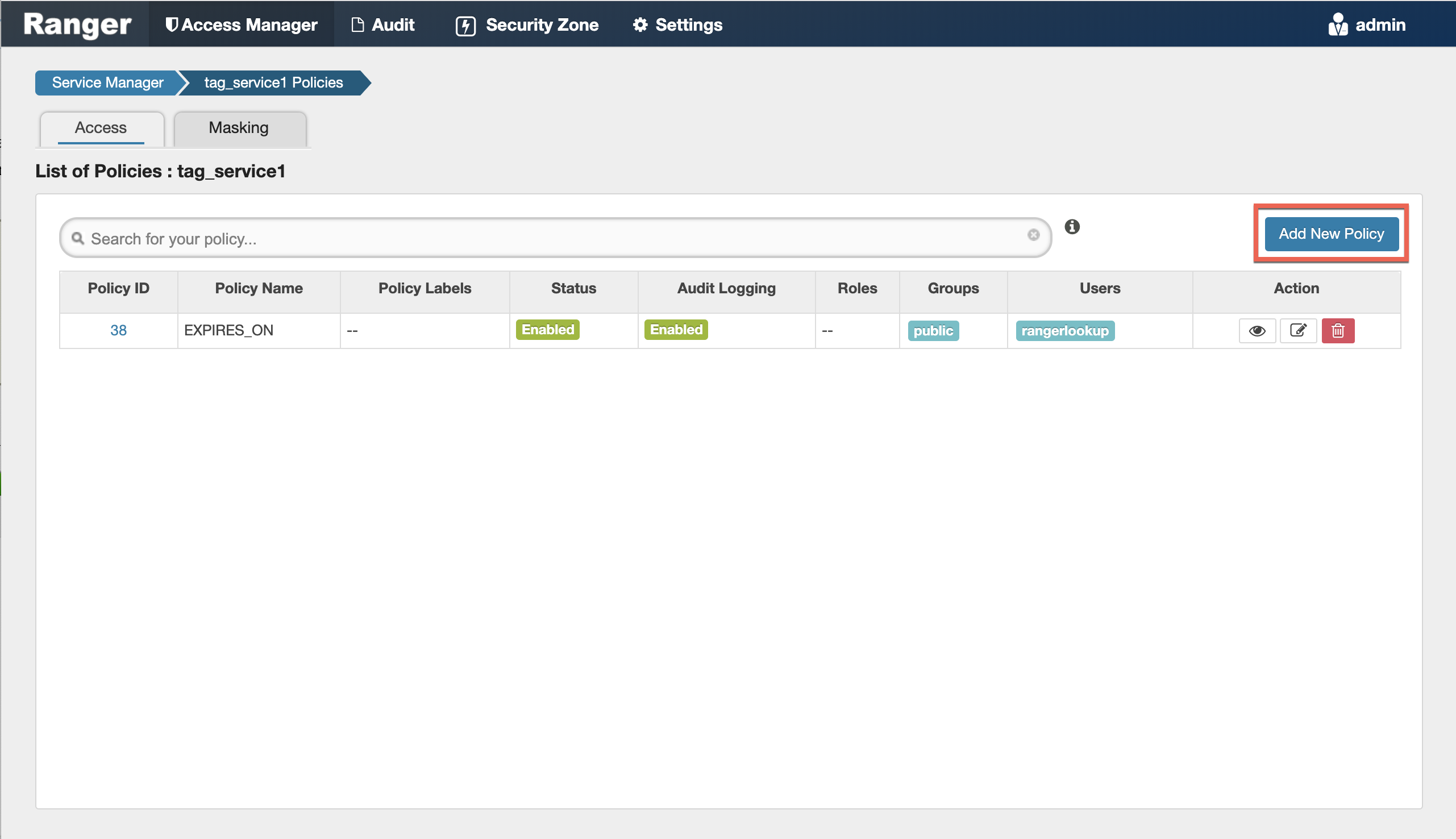Open Security Zone page
Screen dimensions: 1456x839
click(x=527, y=25)
